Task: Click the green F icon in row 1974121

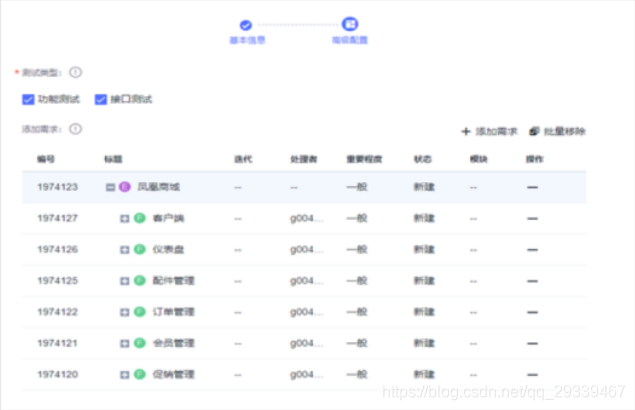Action: (140, 343)
